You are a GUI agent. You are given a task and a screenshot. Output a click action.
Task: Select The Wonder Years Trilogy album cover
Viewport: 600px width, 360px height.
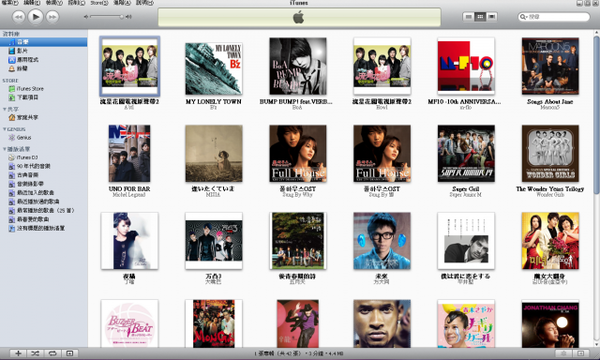click(x=550, y=153)
